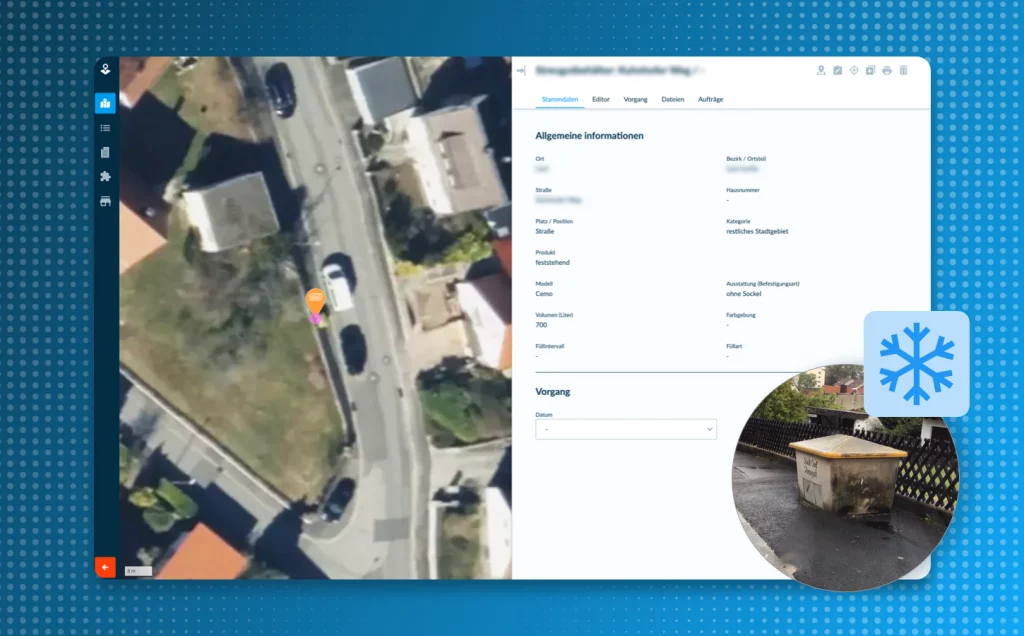
Task: Switch to the Vorgang tab
Action: pyautogui.click(x=635, y=100)
